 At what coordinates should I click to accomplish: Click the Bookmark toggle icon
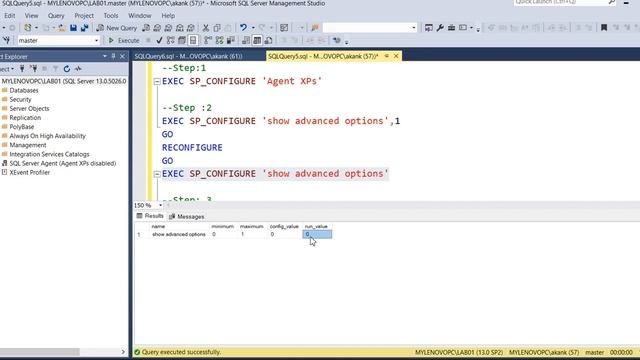tap(604, 28)
